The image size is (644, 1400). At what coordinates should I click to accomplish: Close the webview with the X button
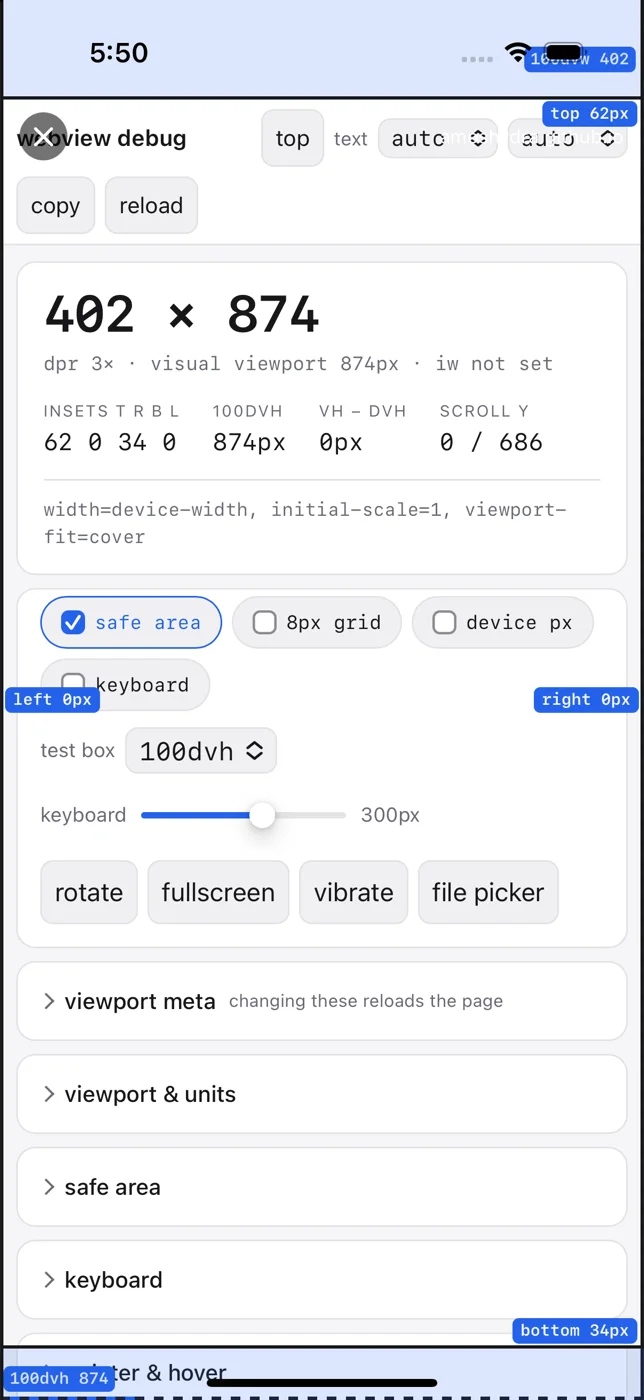tap(43, 136)
